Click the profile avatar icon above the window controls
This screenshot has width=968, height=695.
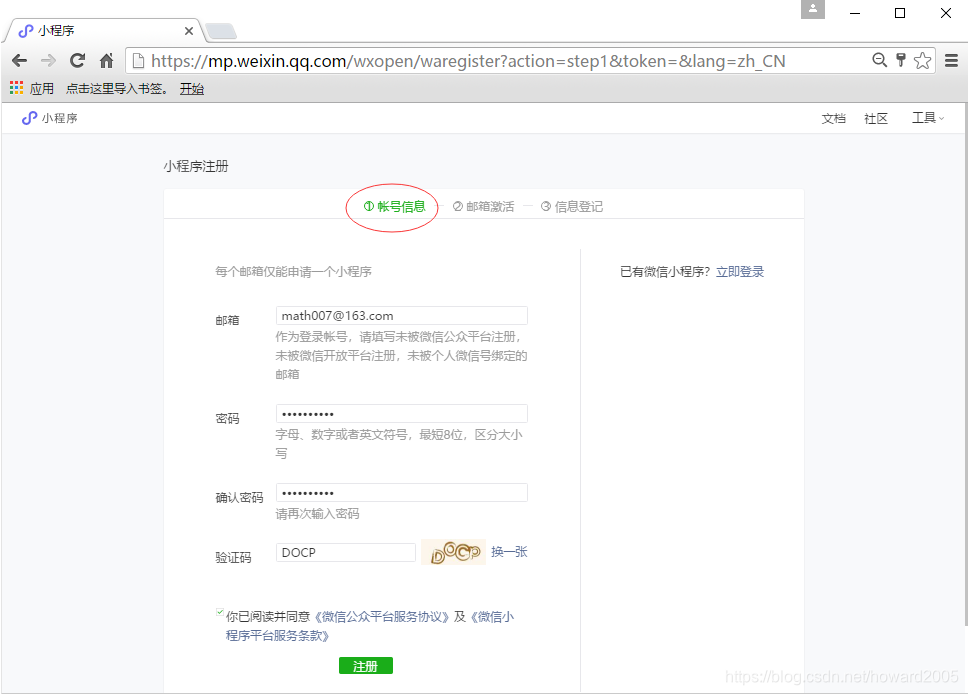812,10
